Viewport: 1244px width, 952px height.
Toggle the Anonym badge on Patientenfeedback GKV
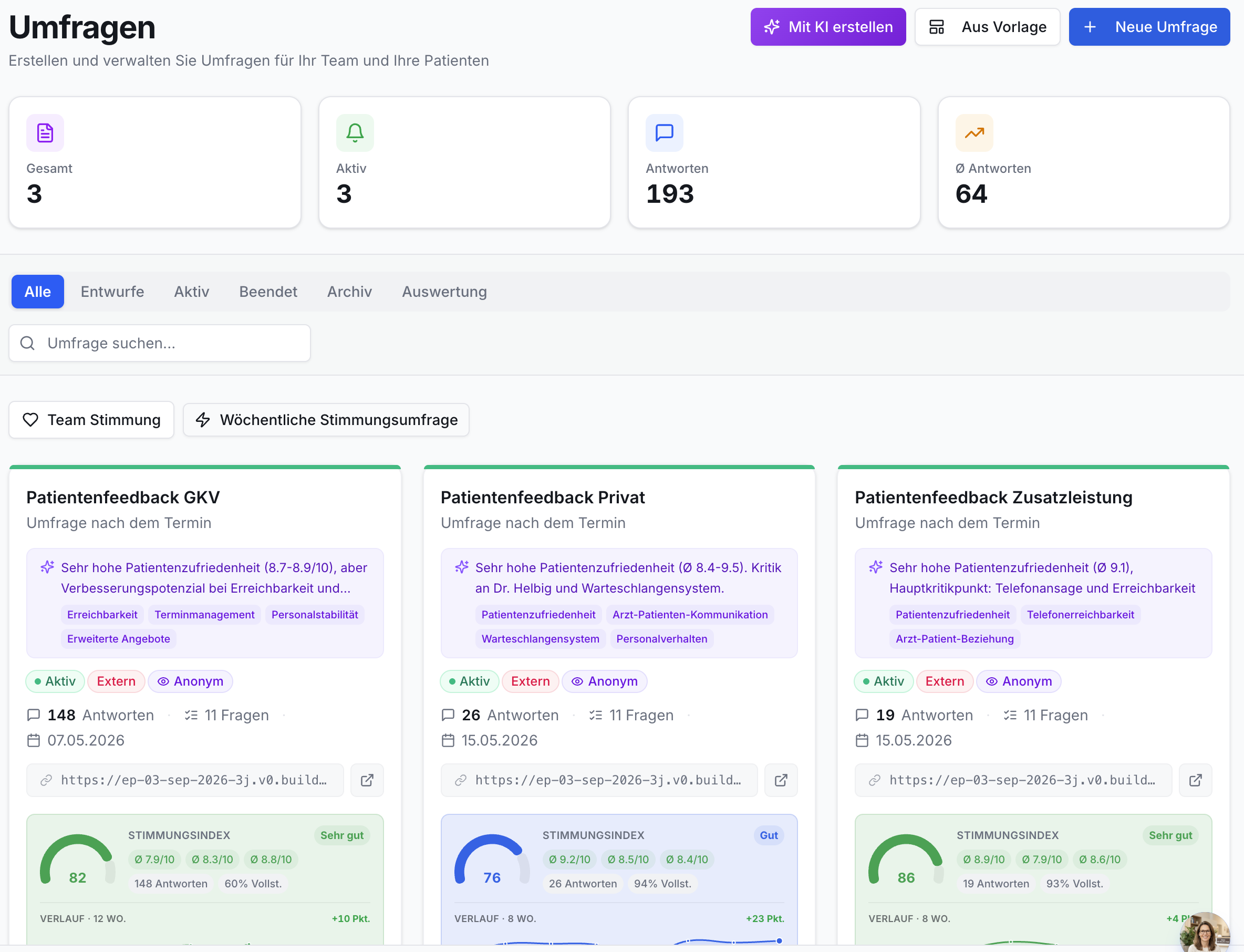(190, 681)
